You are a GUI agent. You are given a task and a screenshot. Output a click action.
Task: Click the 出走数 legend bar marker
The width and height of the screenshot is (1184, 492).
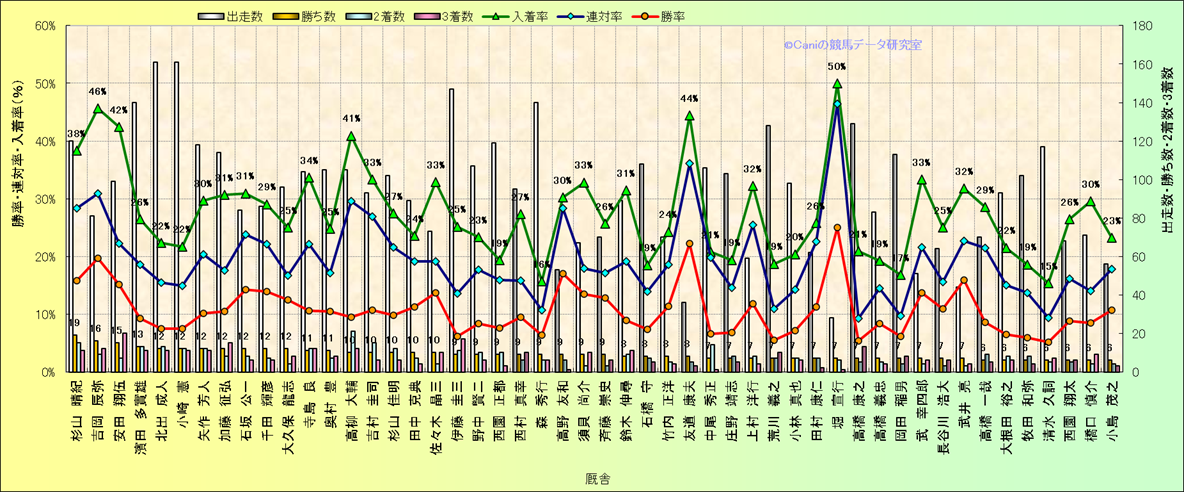(209, 16)
